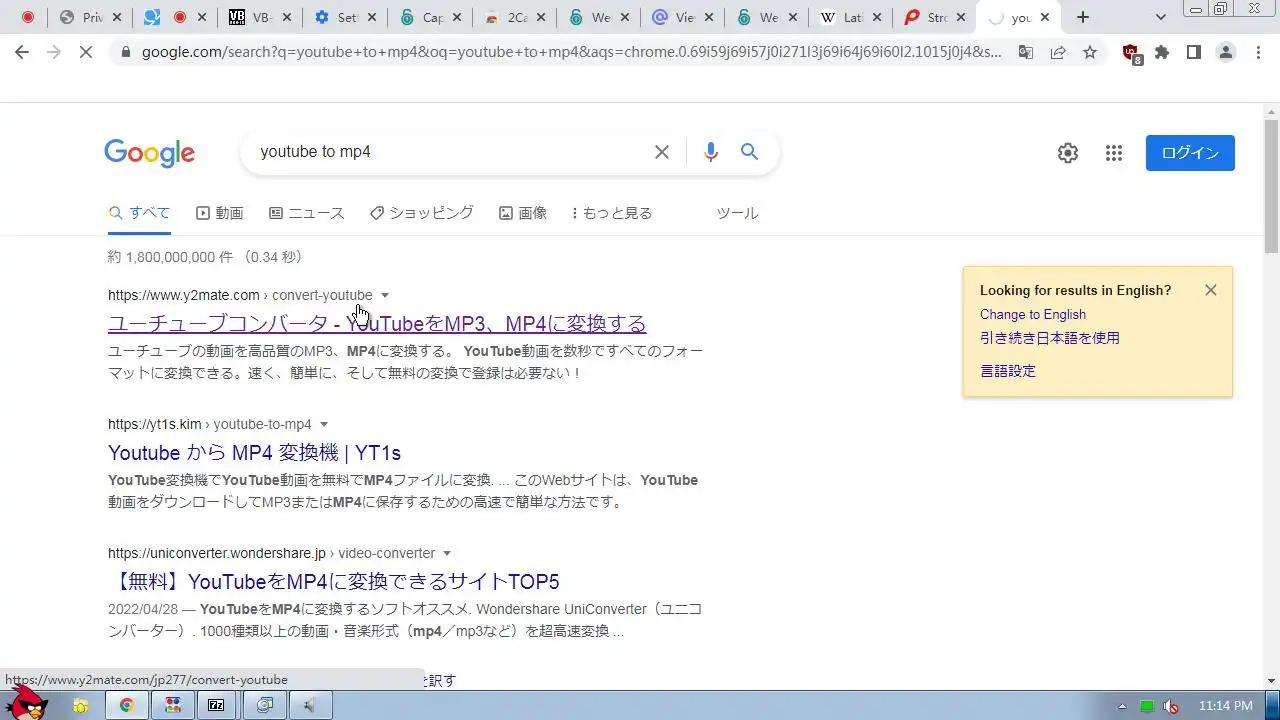The width and height of the screenshot is (1280, 720).
Task: Translate this page using address bar icon
Action: [1026, 52]
